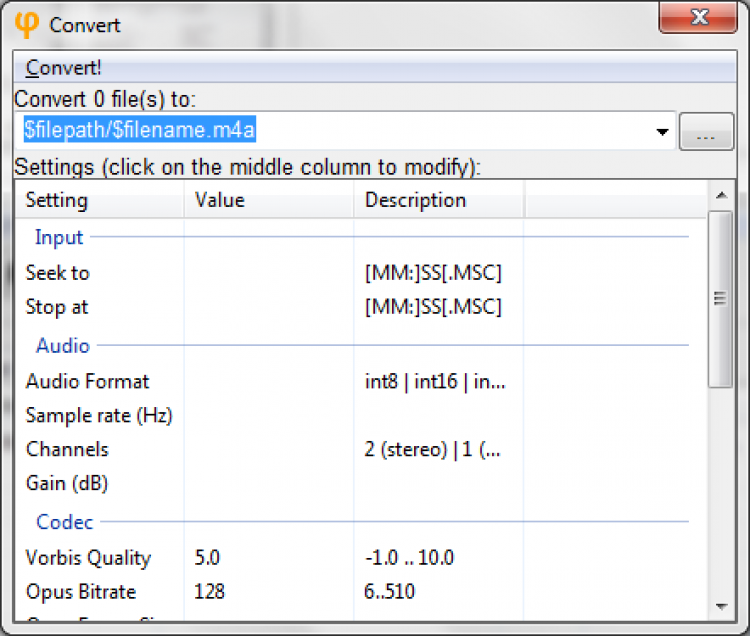Click the vertical scrollbar thumb
Image resolution: width=750 pixels, height=636 pixels.
coord(721,298)
